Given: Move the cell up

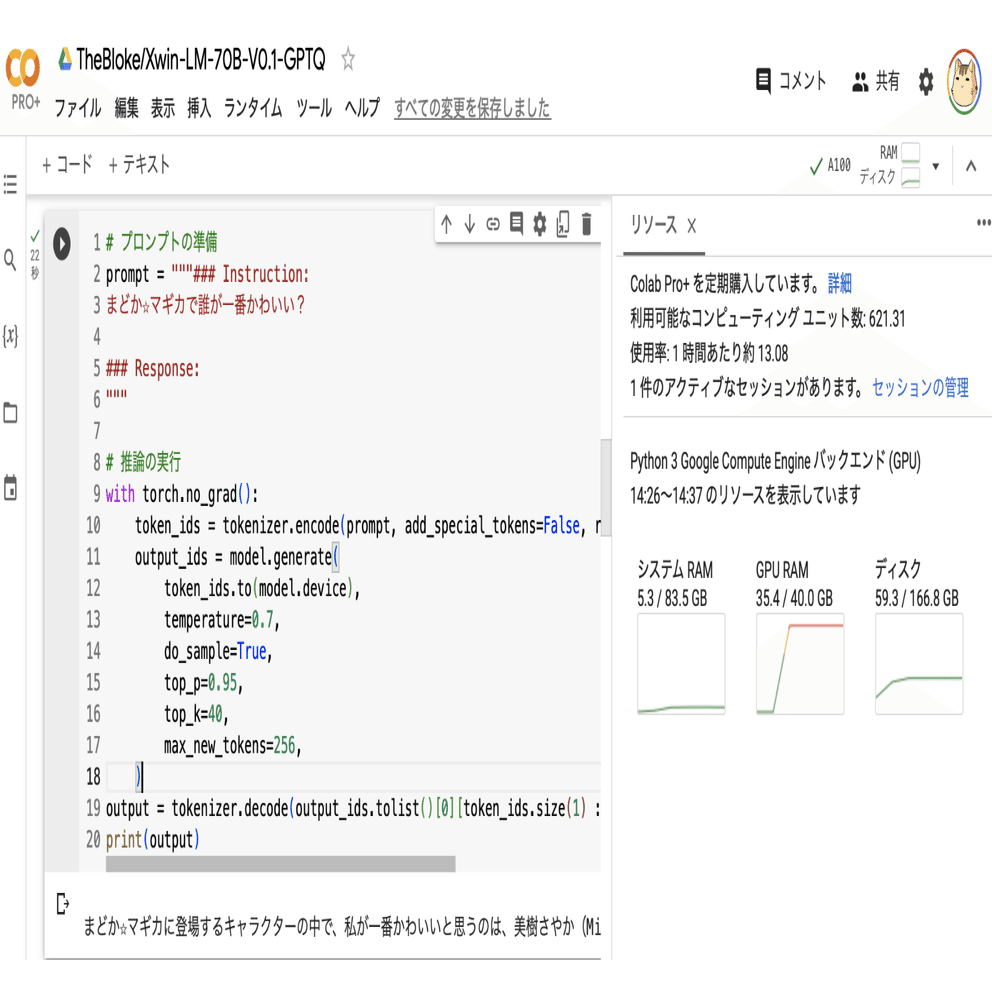Looking at the screenshot, I should coord(447,224).
